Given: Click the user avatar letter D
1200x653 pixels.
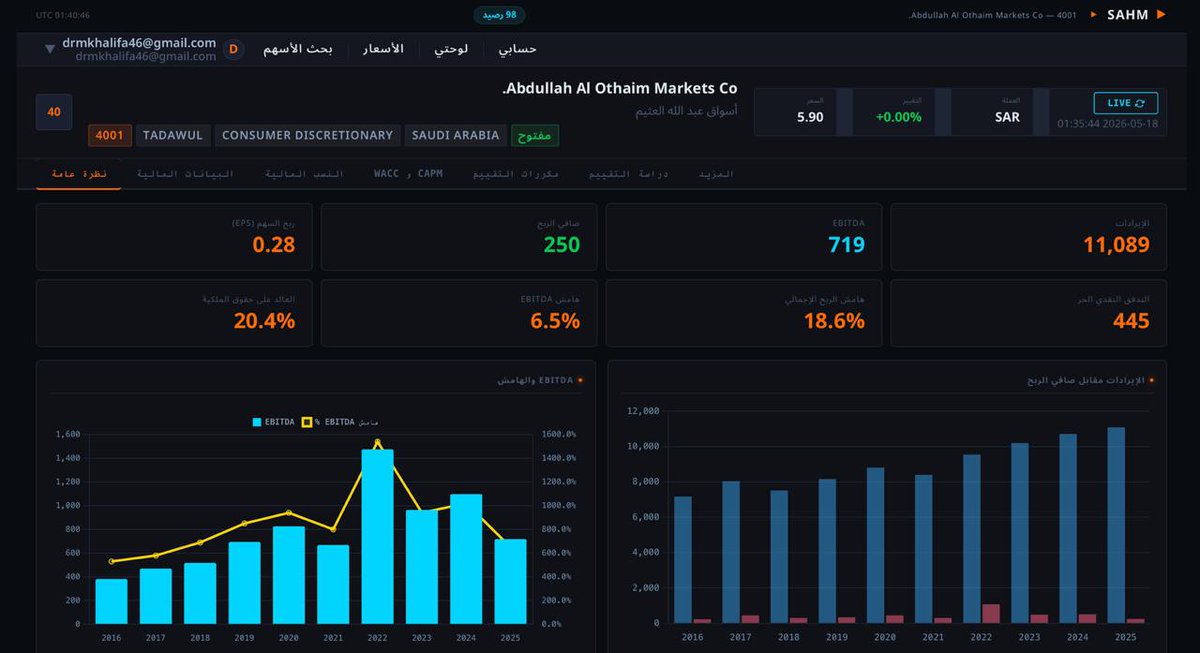Looking at the screenshot, I should click(233, 49).
